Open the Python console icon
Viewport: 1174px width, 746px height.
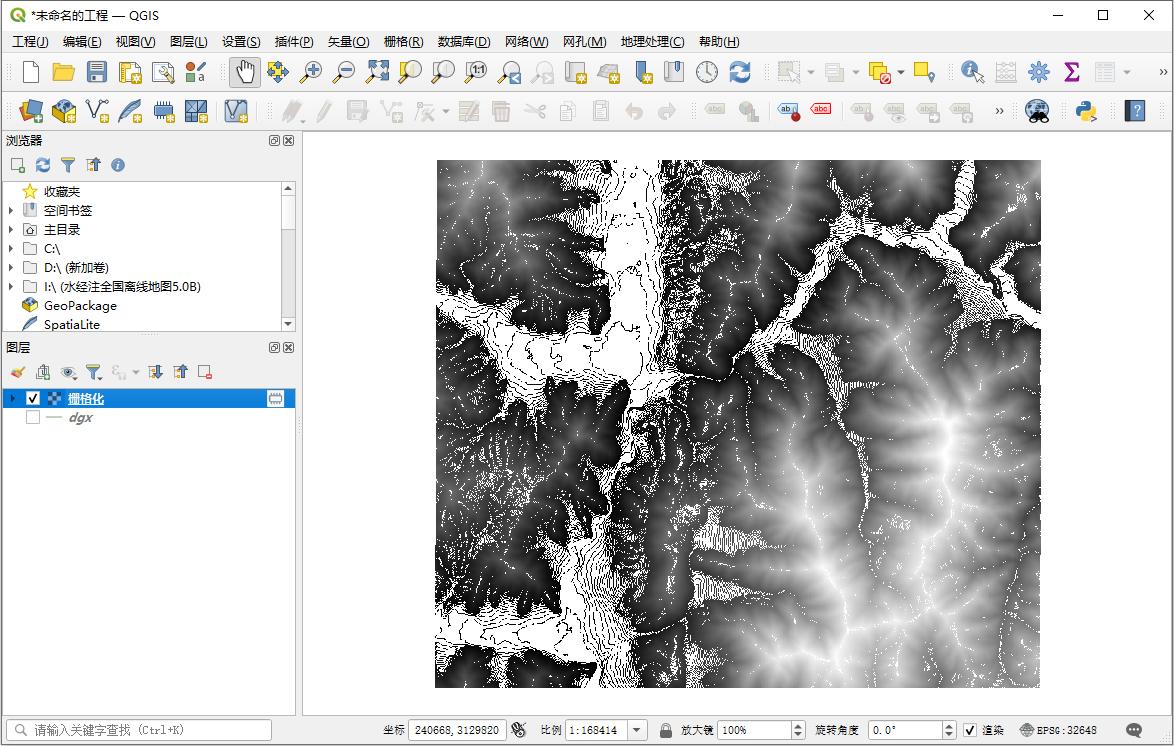tap(1086, 111)
